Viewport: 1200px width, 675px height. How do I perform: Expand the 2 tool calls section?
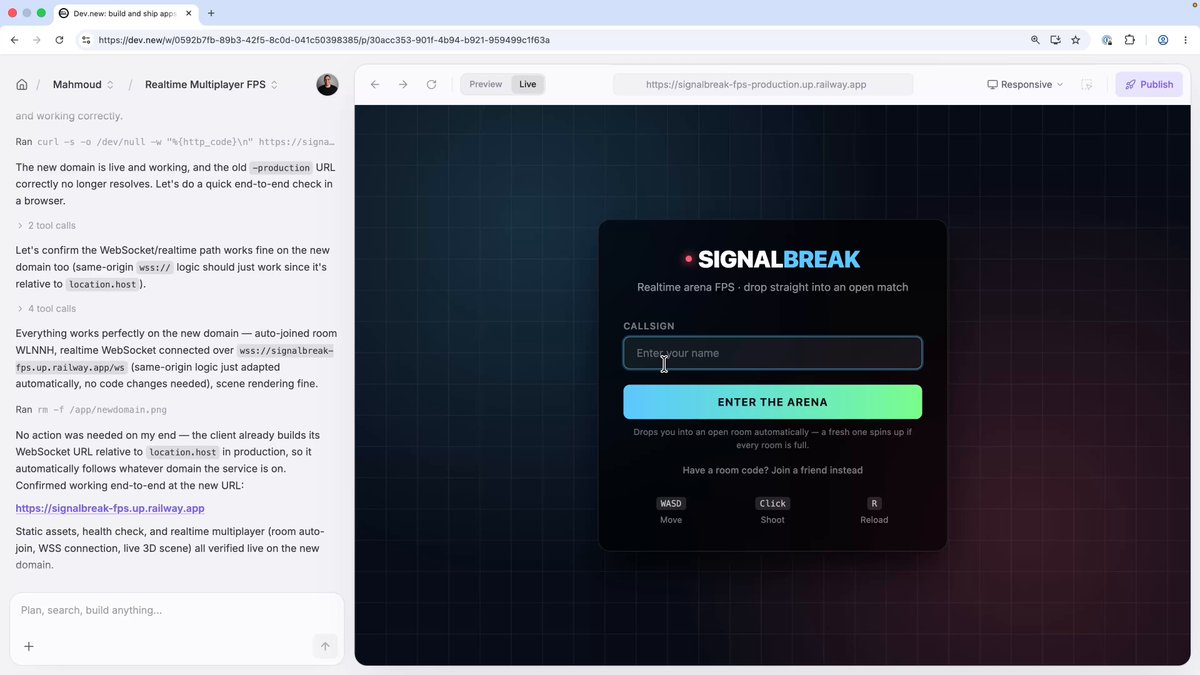tap(46, 226)
